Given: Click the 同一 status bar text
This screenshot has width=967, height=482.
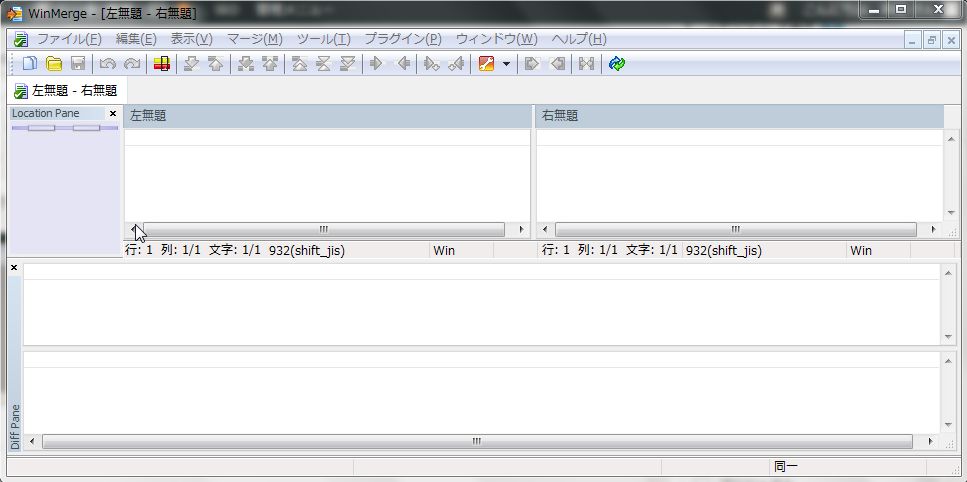Looking at the screenshot, I should point(786,467).
